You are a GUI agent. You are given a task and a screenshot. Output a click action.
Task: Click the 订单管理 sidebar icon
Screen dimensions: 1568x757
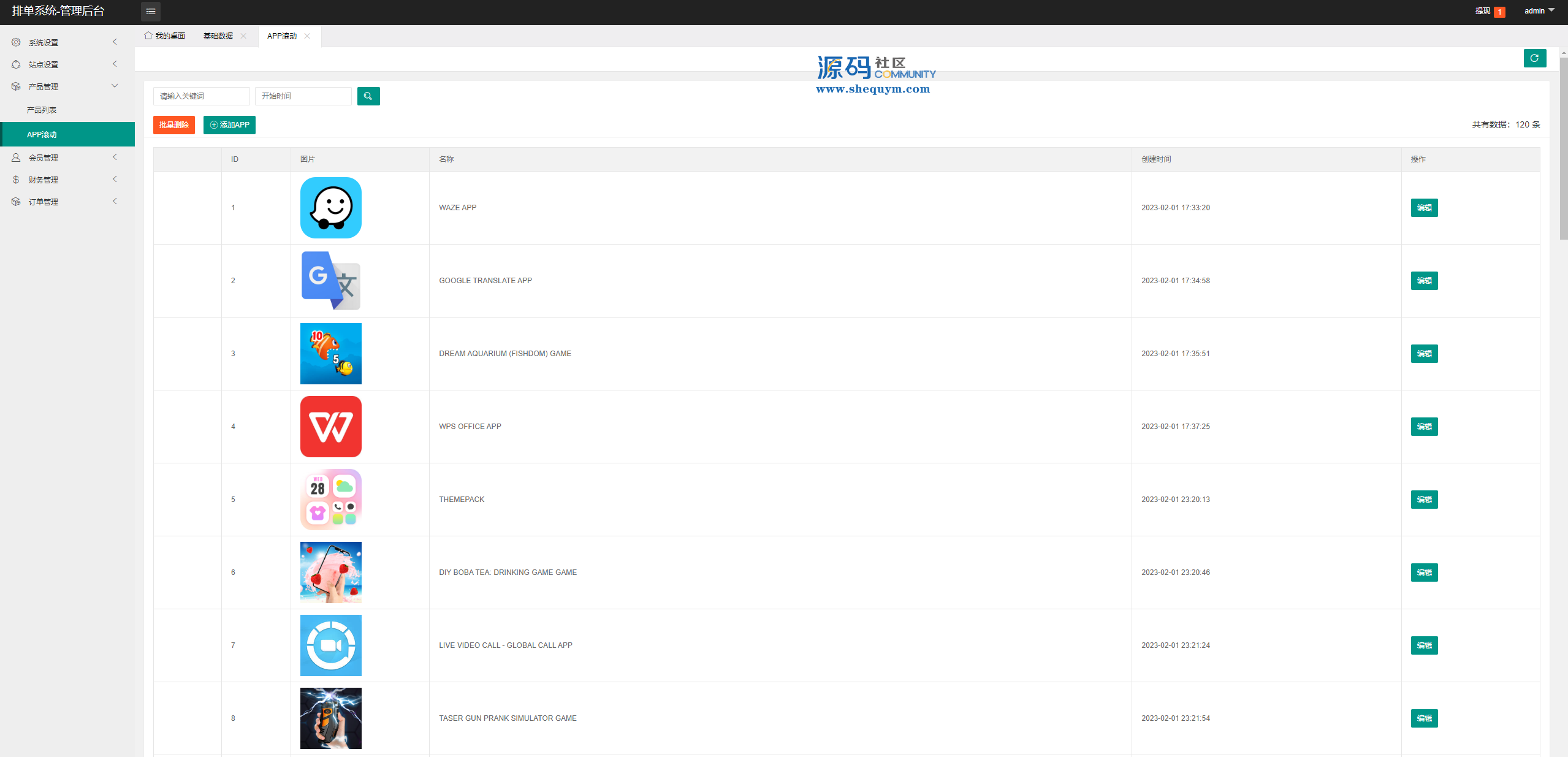[x=16, y=202]
